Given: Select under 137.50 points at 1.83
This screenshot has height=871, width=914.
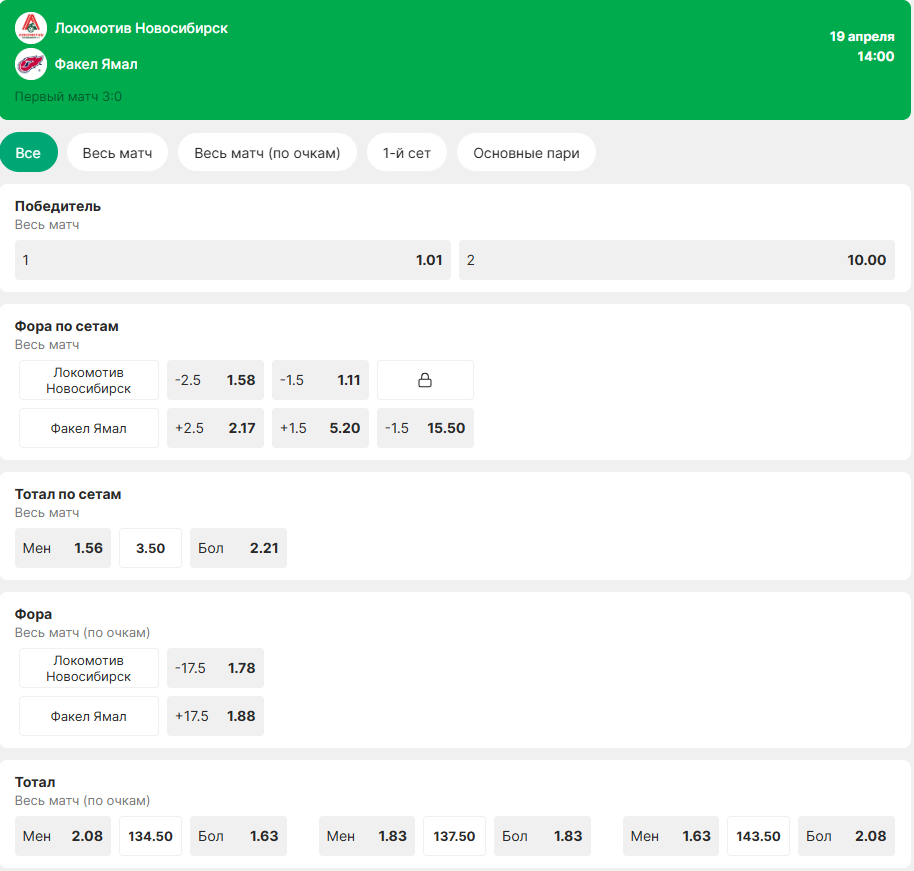Looking at the screenshot, I should (x=367, y=836).
